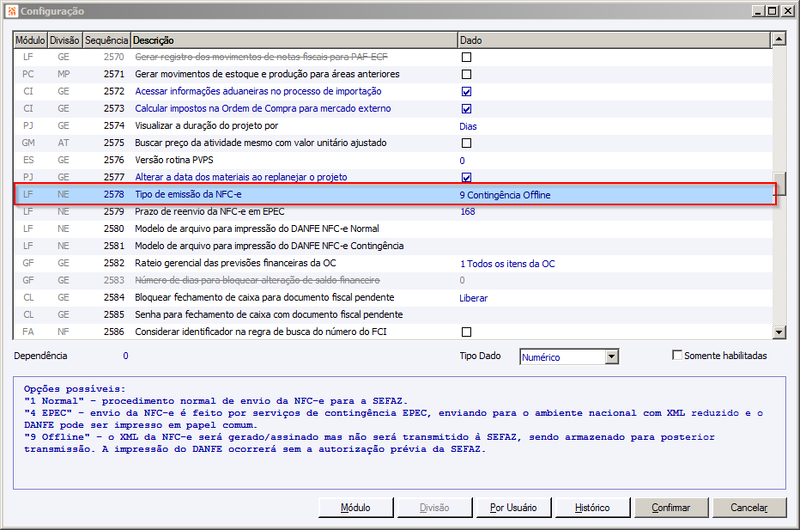
Task: Click the Por Usuário button
Action: 513,508
